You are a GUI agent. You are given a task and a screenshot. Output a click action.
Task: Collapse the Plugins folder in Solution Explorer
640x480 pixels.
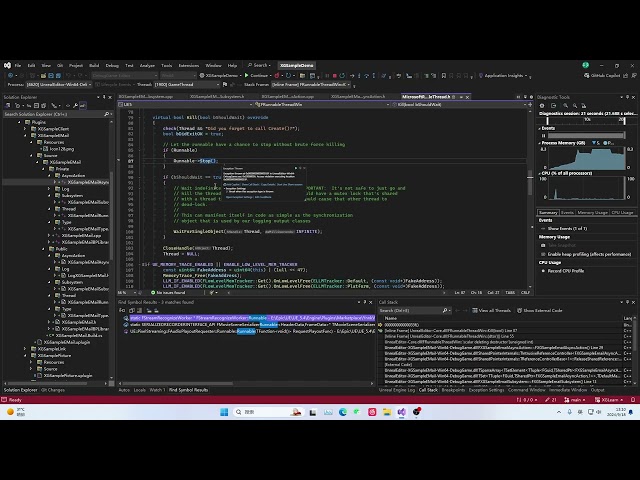click(x=19, y=122)
